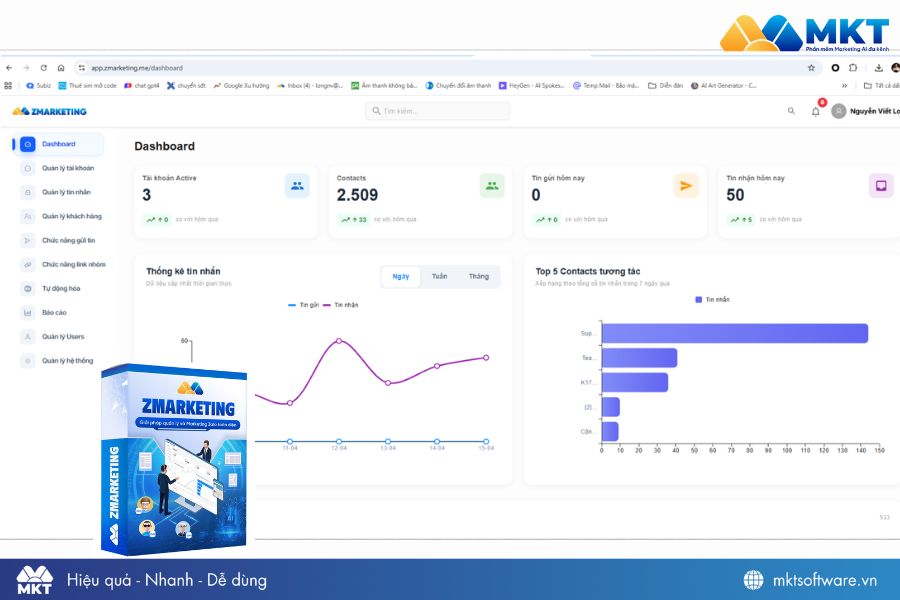Screen dimensions: 900x600
Task: Open the Google Xu hướng bookmark
Action: (x=241, y=86)
